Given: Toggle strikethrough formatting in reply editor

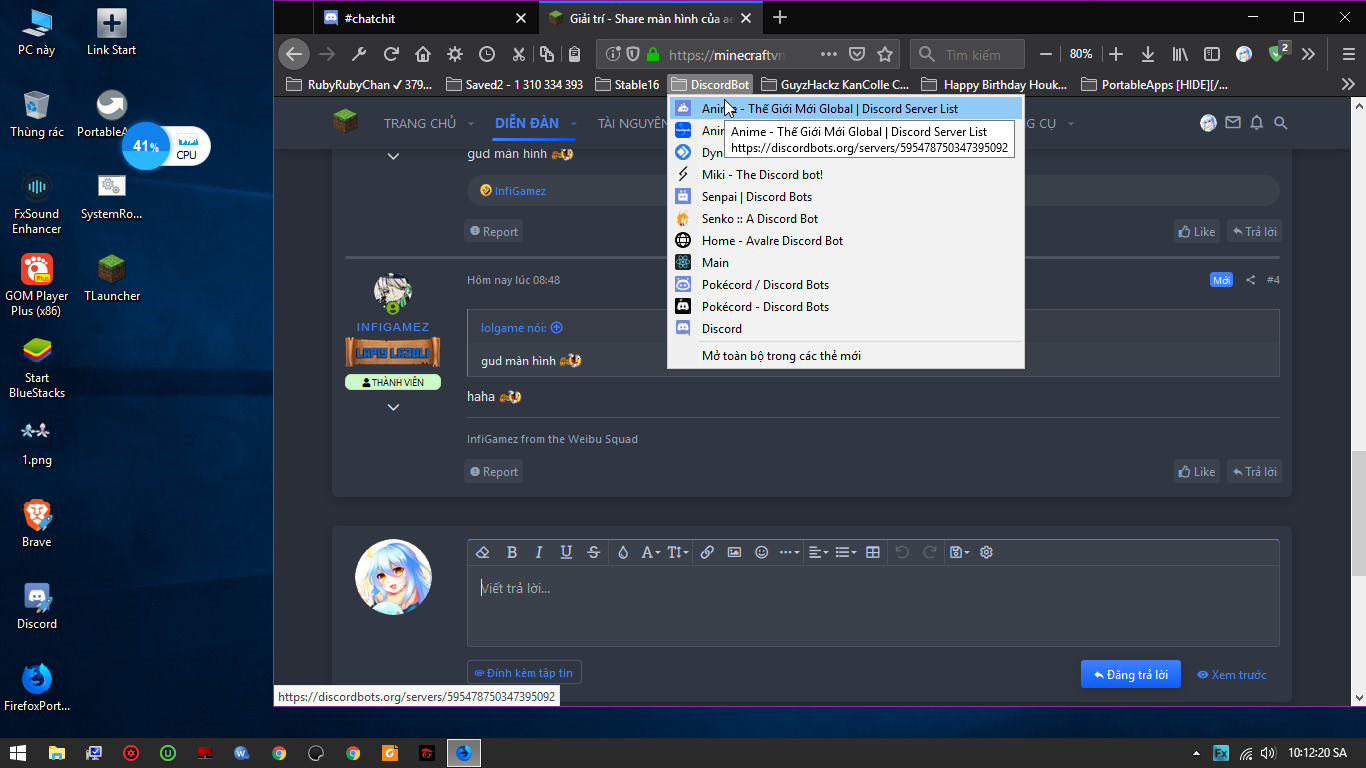Looking at the screenshot, I should click(594, 552).
